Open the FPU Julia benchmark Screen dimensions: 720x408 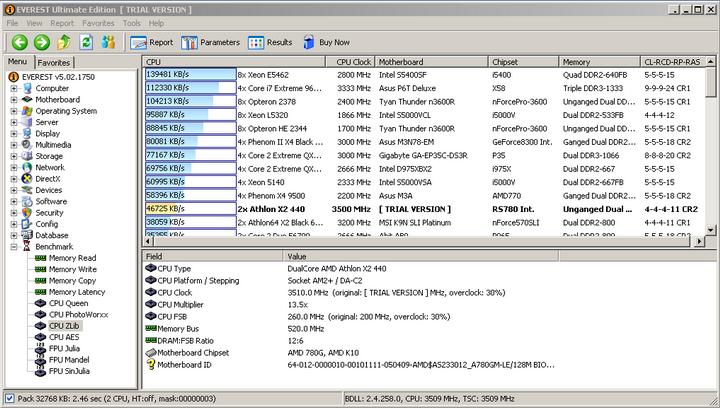pos(64,348)
